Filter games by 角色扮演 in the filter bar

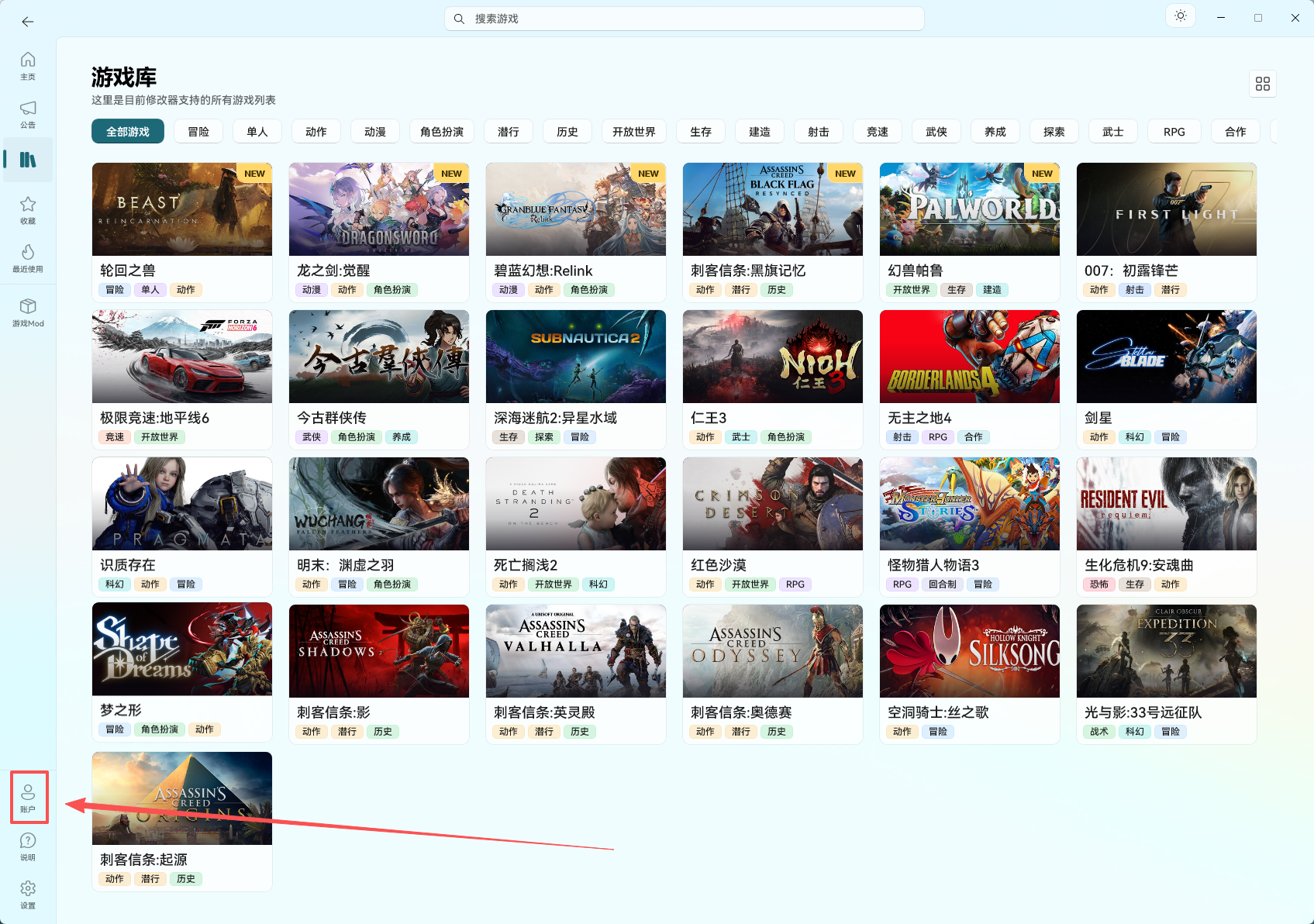[x=442, y=132]
